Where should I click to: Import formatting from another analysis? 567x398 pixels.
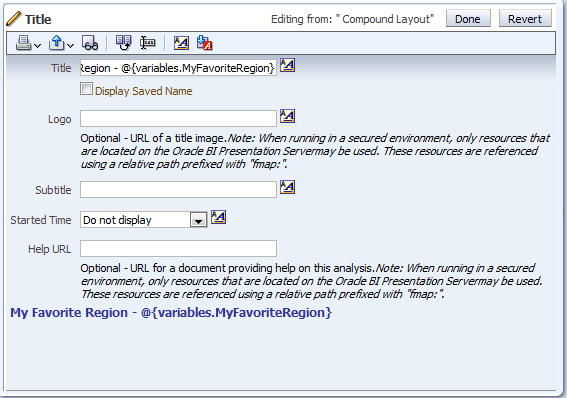[205, 43]
